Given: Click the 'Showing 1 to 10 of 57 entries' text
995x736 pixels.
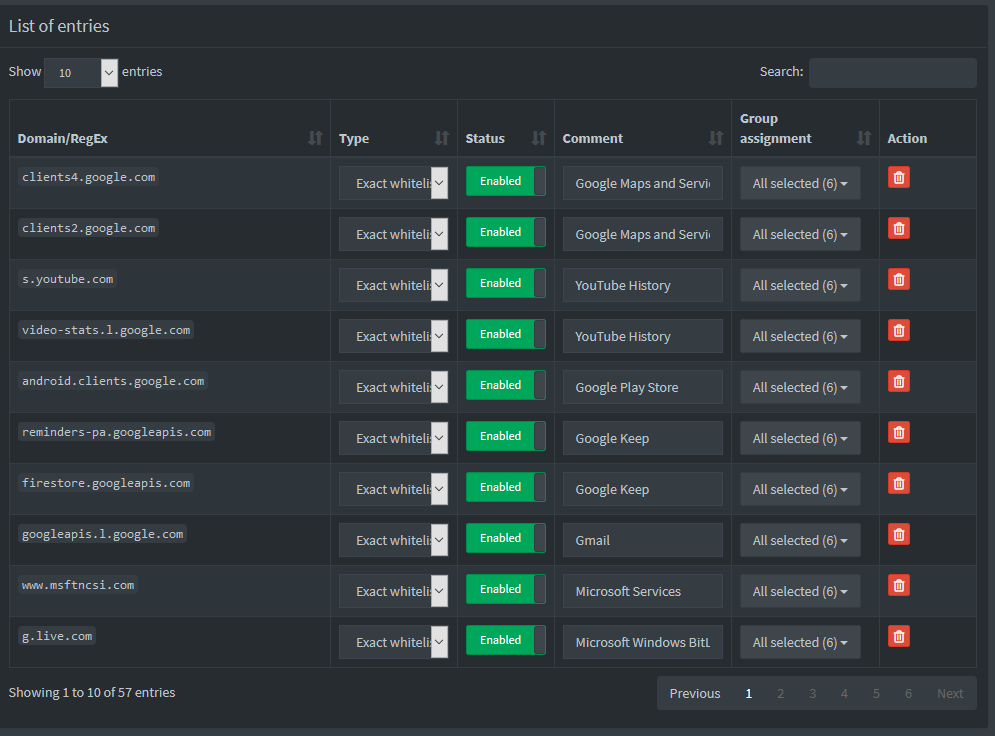Looking at the screenshot, I should (x=92, y=692).
